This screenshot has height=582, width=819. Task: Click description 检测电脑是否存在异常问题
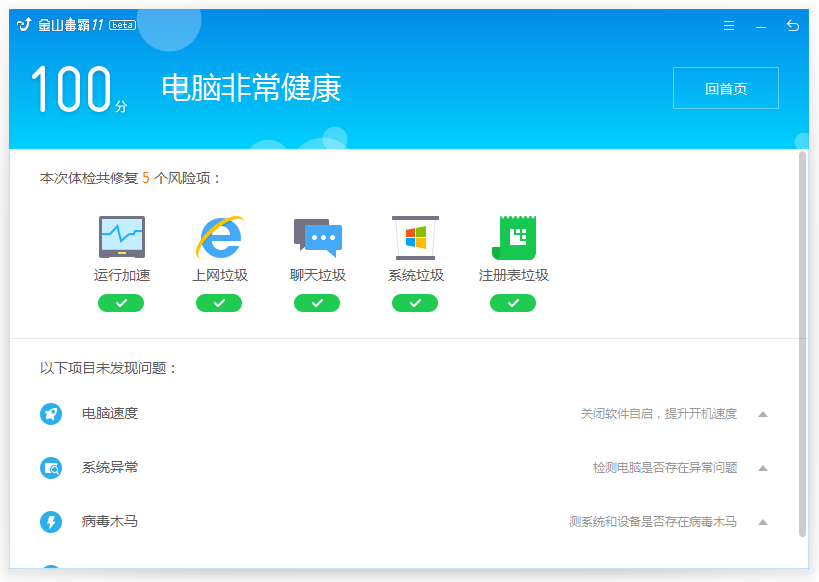point(665,468)
